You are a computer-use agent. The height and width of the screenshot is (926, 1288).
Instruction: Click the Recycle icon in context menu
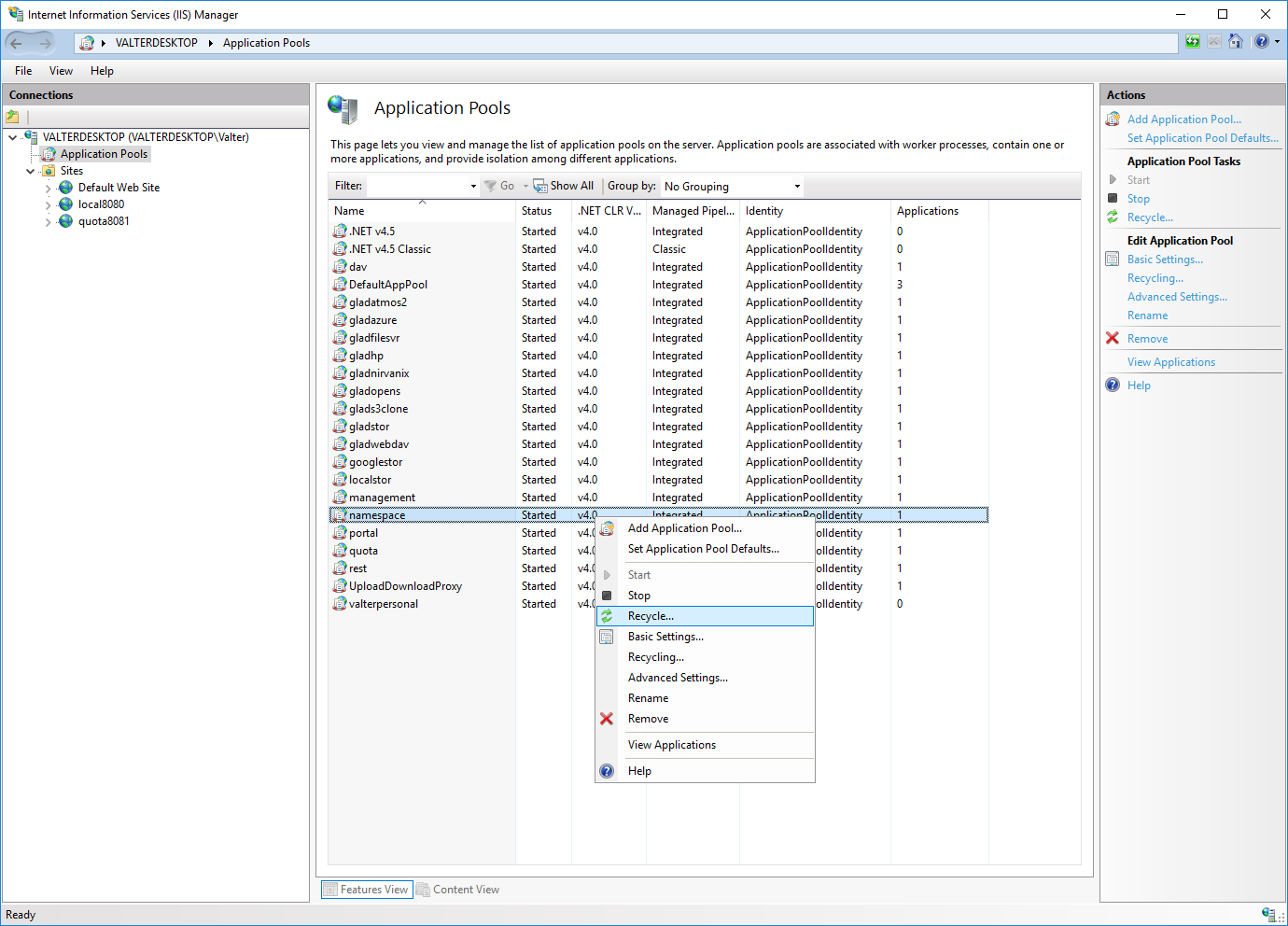click(x=607, y=616)
